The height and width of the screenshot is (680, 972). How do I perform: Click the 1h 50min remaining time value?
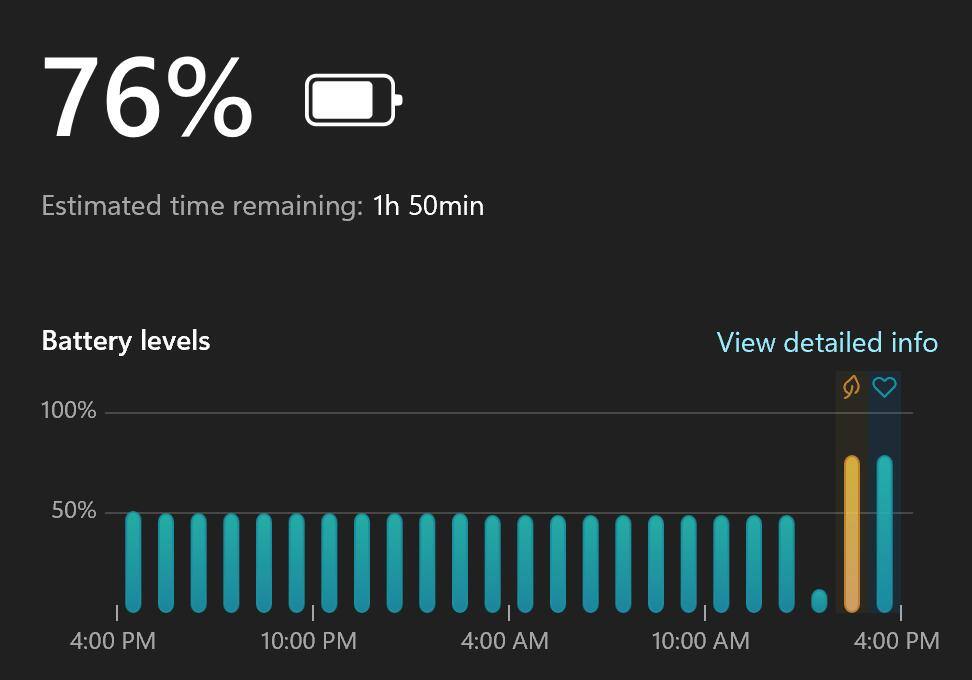[x=428, y=206]
